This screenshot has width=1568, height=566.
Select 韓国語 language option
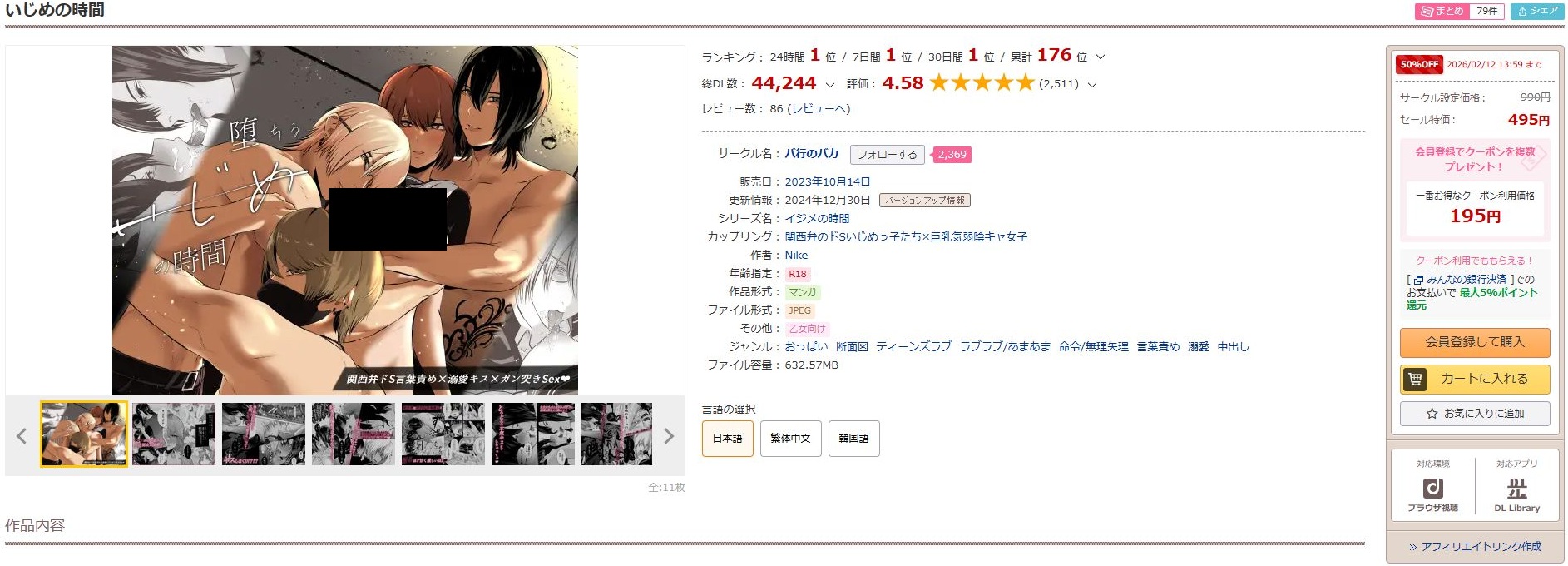853,439
